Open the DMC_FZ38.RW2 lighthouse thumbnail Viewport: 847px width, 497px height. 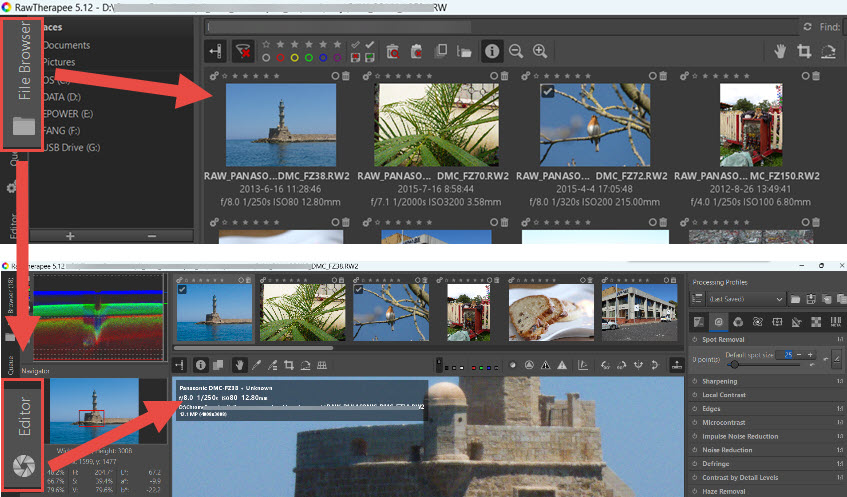tap(281, 124)
